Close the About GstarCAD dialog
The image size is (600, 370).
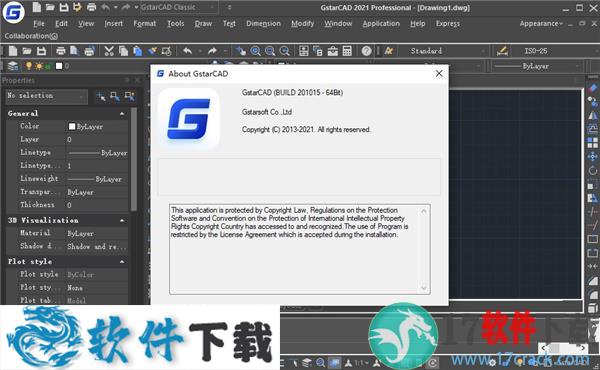[x=439, y=73]
